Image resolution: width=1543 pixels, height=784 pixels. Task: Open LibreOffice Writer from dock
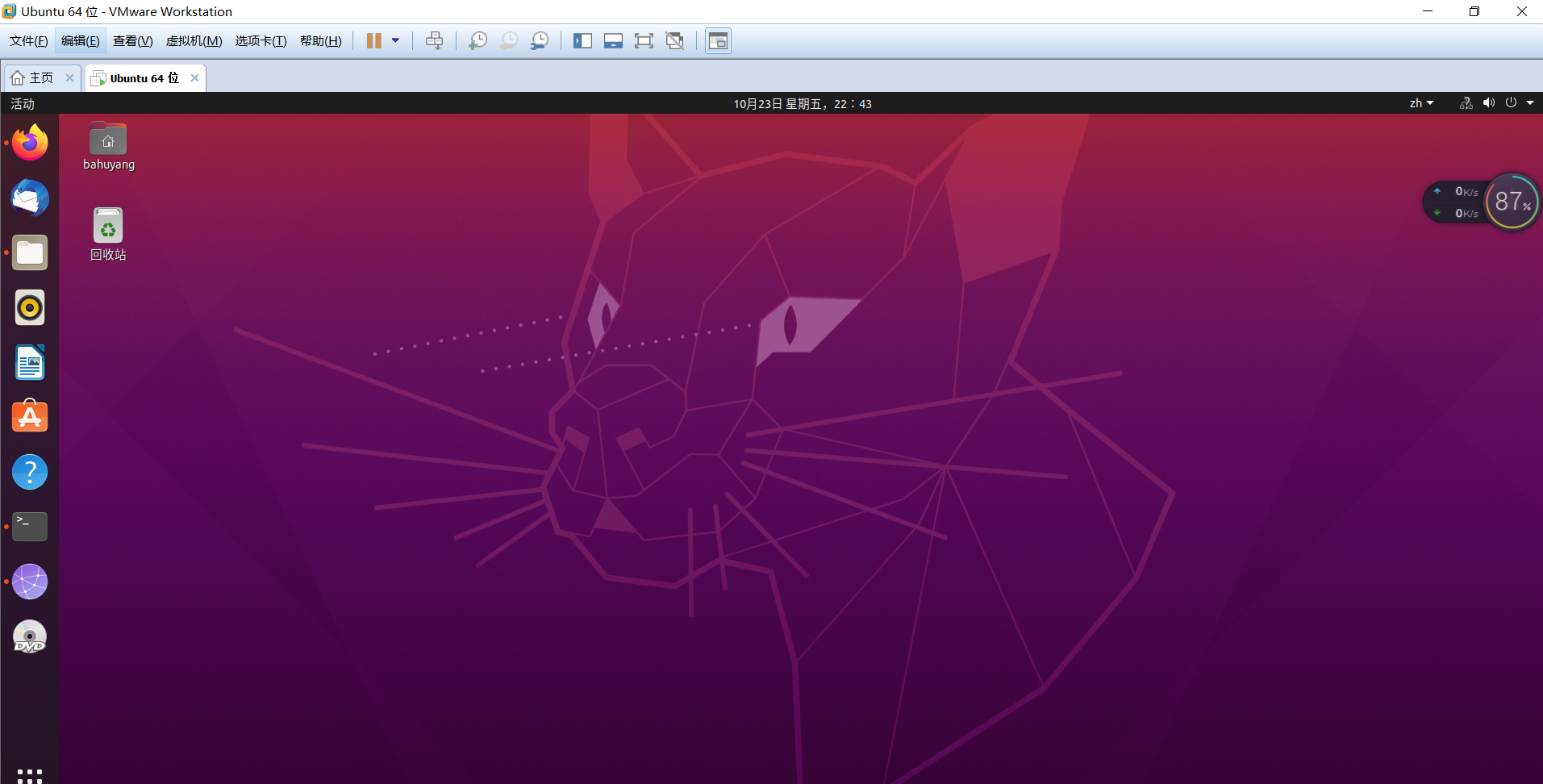[x=30, y=362]
